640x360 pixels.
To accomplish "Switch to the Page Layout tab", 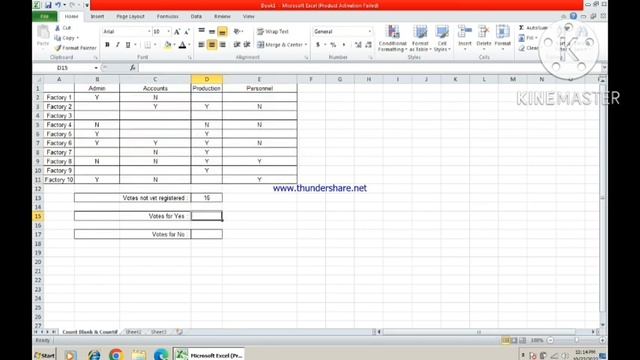I will click(130, 16).
